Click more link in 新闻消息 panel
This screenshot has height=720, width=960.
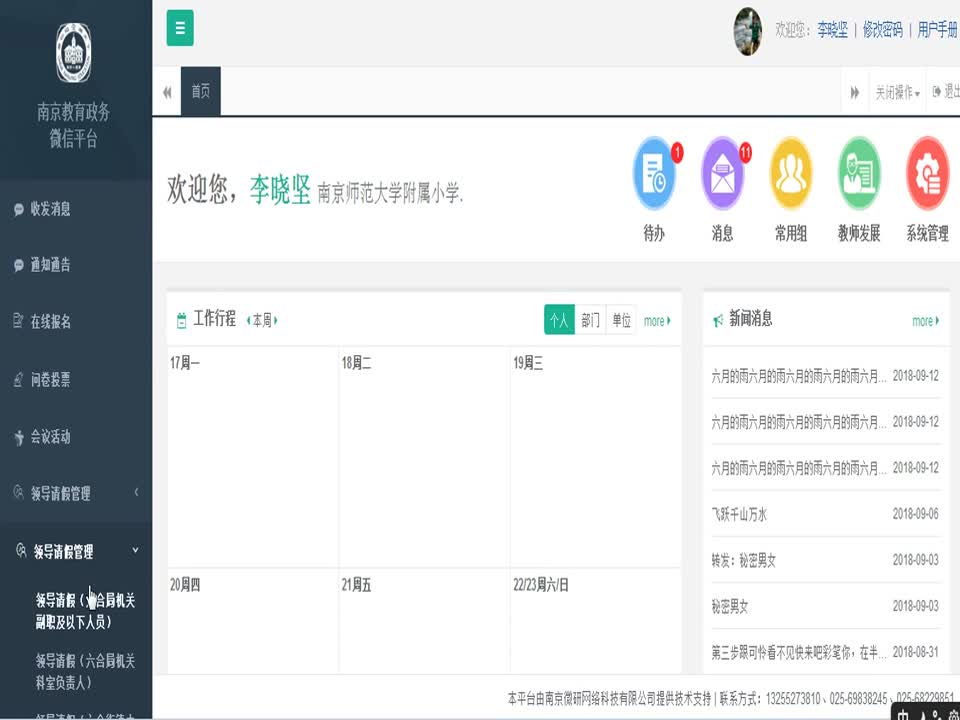click(925, 321)
